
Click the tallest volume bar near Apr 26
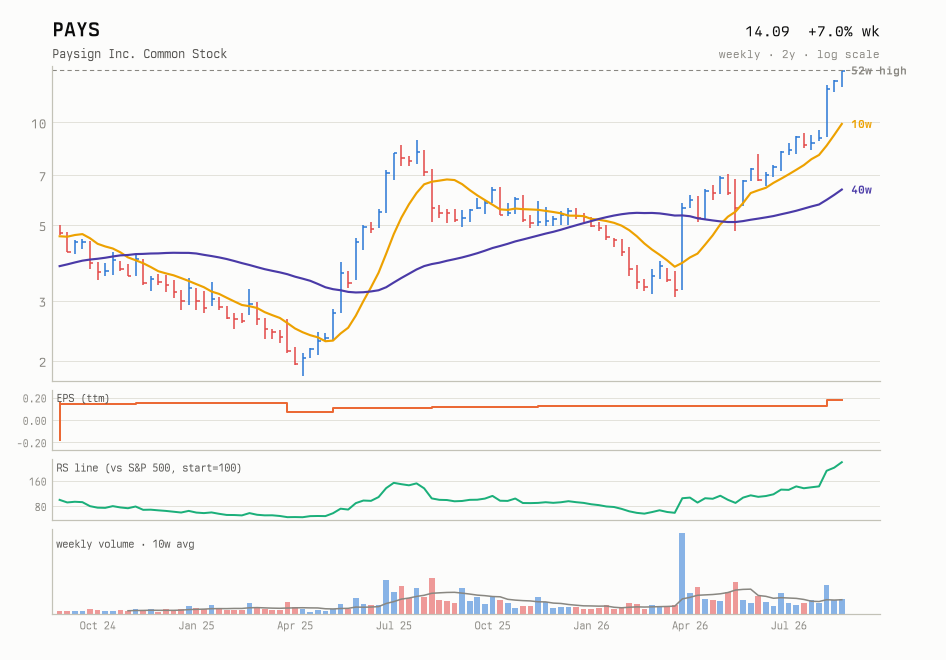point(682,574)
